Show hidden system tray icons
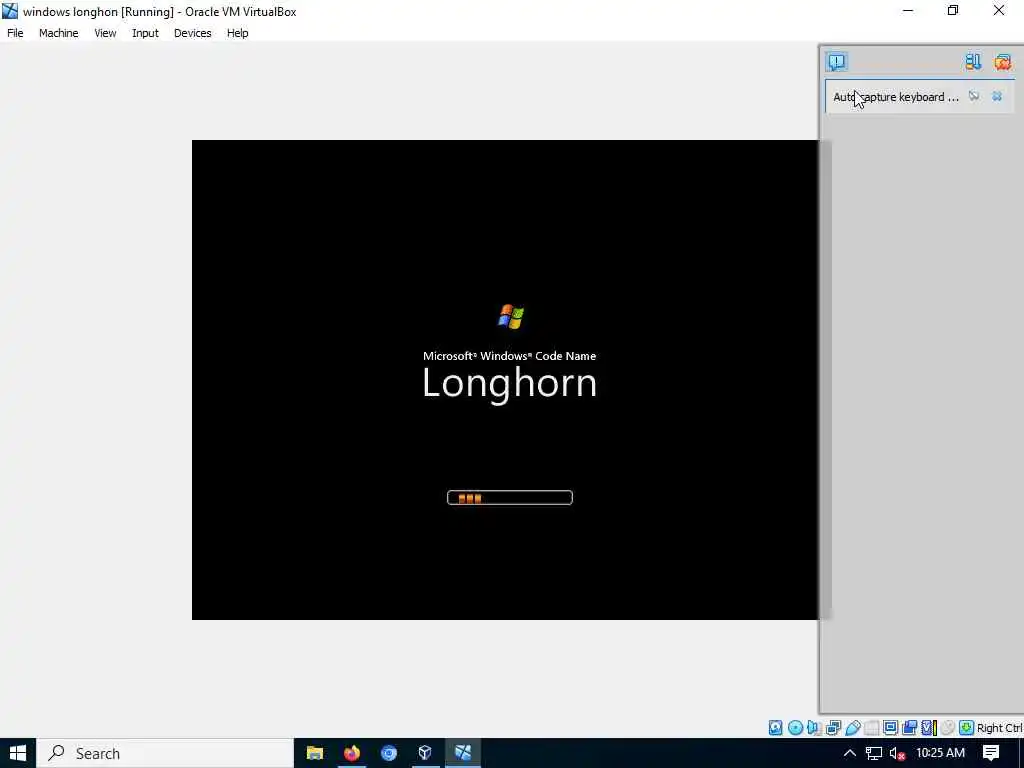 (850, 753)
